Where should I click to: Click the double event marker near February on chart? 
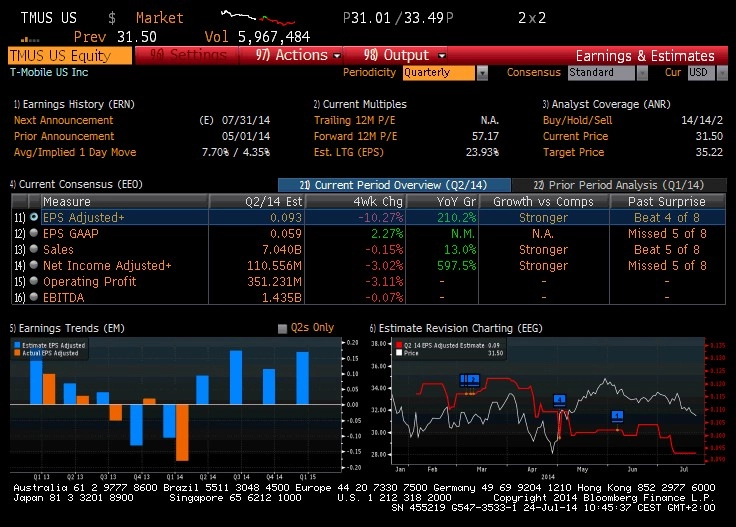coord(469,380)
